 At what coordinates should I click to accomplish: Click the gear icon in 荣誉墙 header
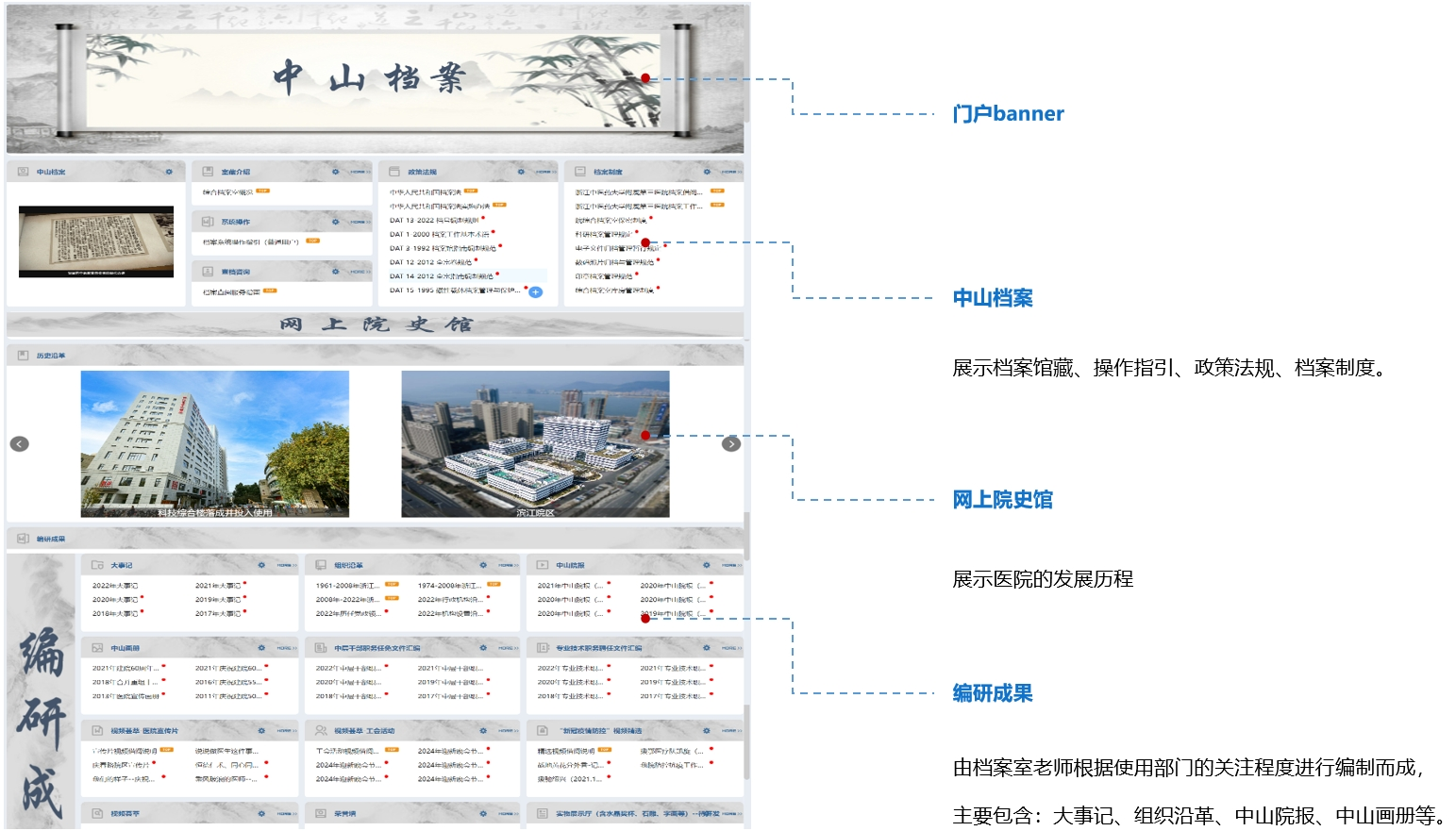pos(483,813)
